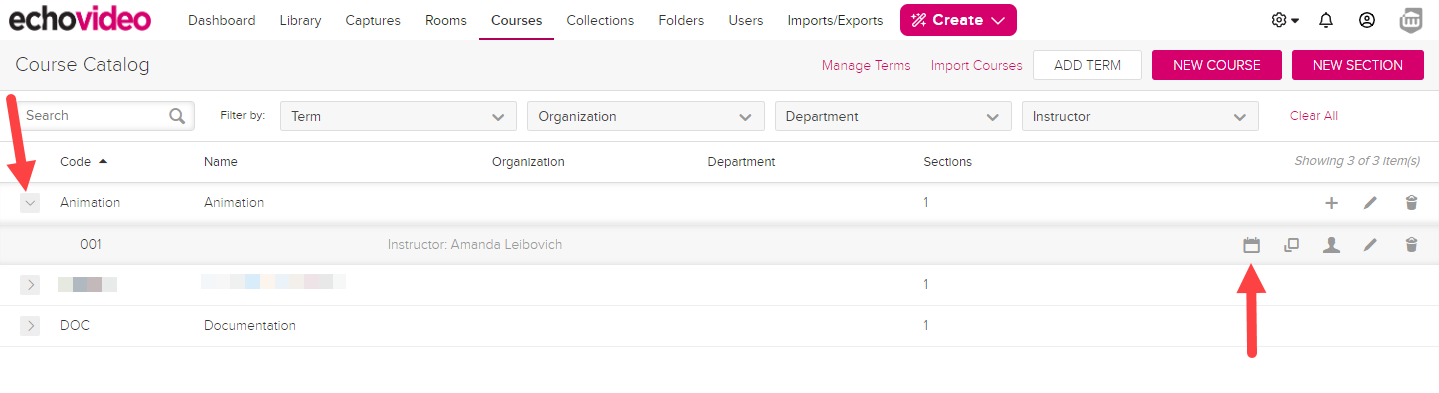1439x393 pixels.
Task: Go to the Dashboard tab
Action: point(221,20)
